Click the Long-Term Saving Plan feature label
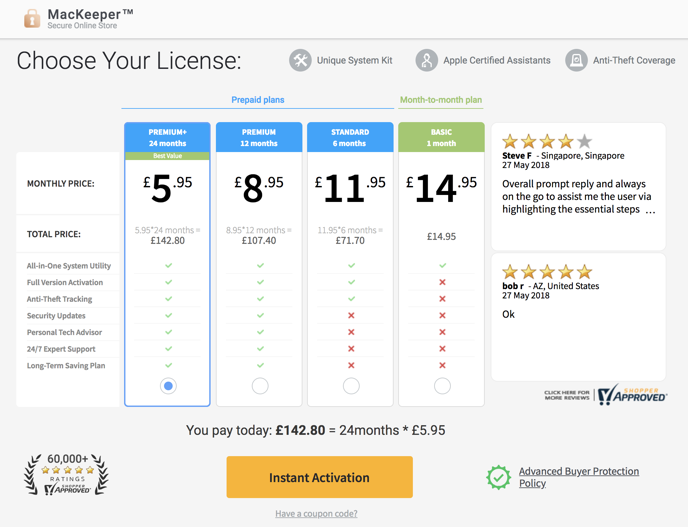Screen dimensions: 688x527 [x=66, y=366]
